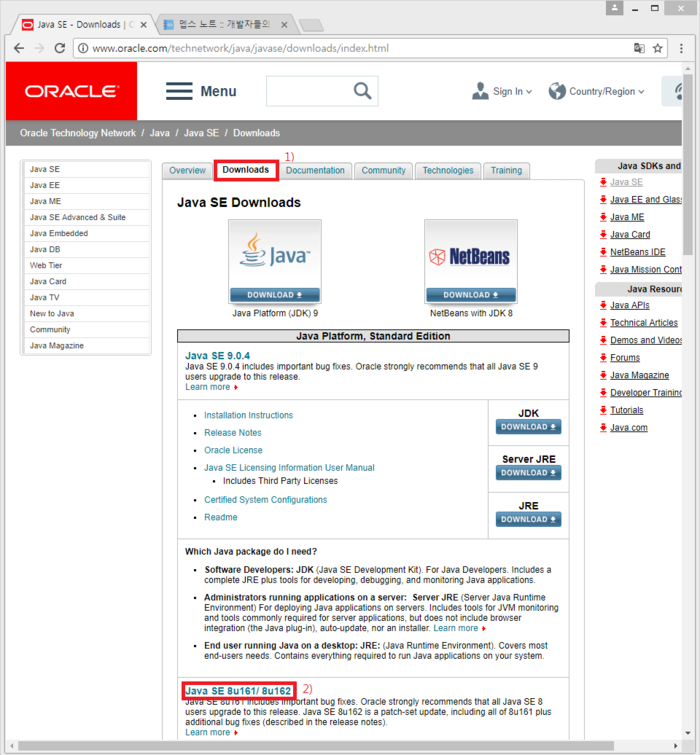Bookmark page with the star icon

coord(658,48)
